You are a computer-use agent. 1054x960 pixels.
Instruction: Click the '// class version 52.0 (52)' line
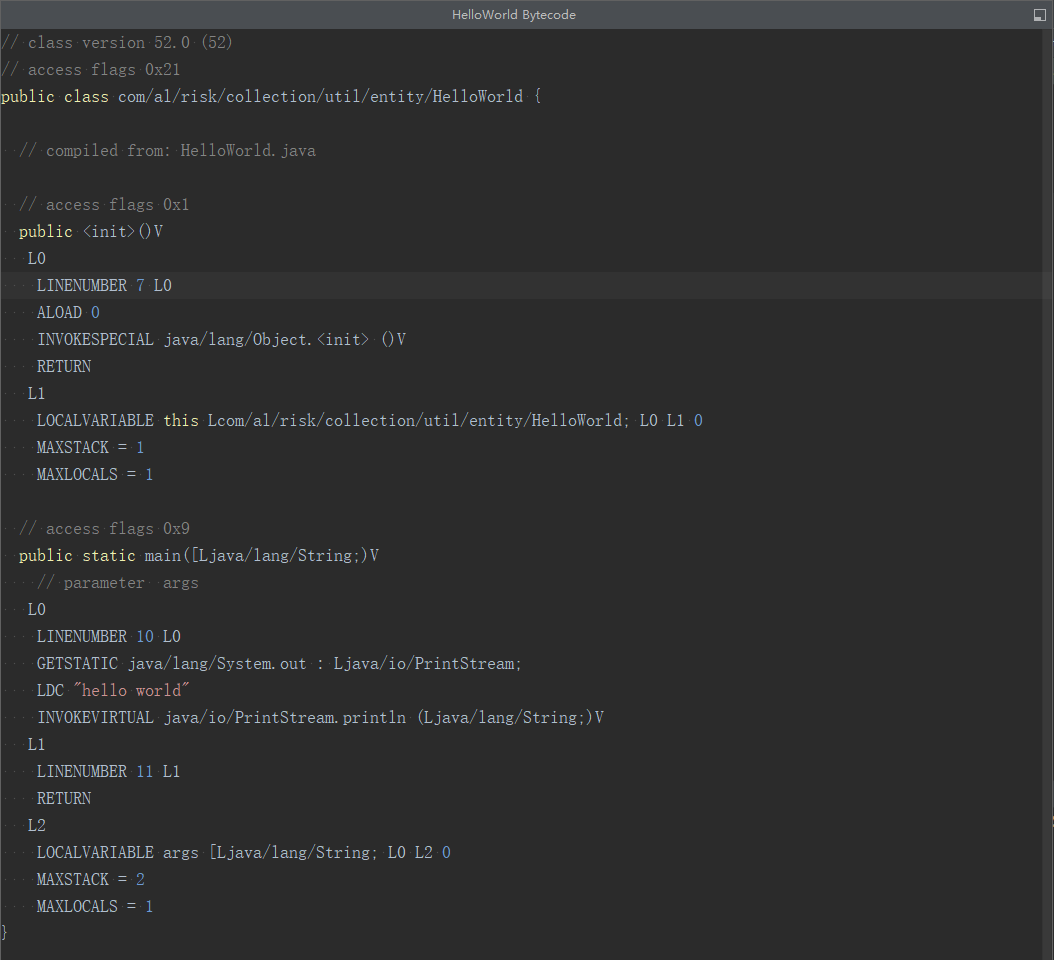coord(117,42)
